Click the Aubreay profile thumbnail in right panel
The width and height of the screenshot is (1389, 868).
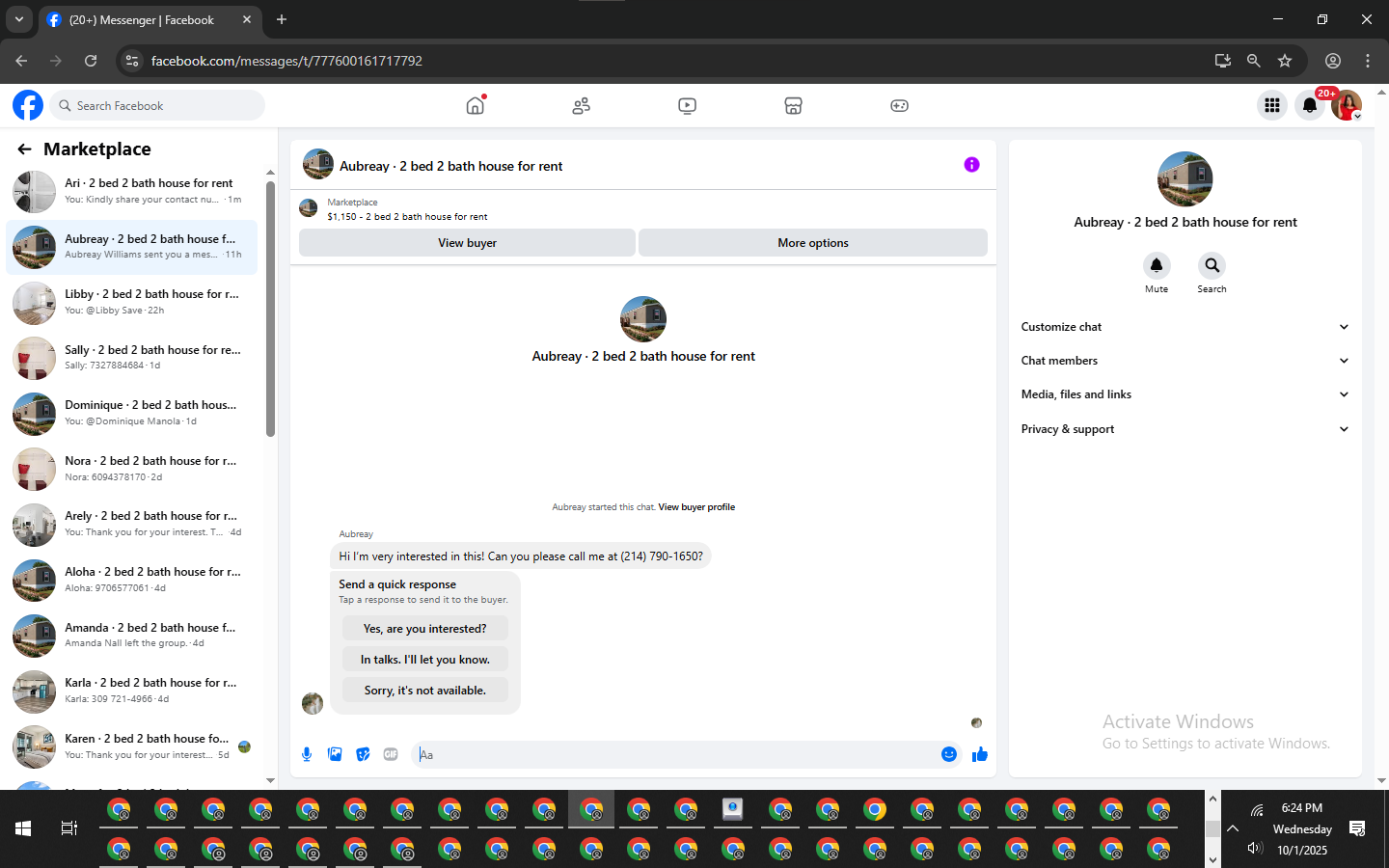coord(1185,179)
